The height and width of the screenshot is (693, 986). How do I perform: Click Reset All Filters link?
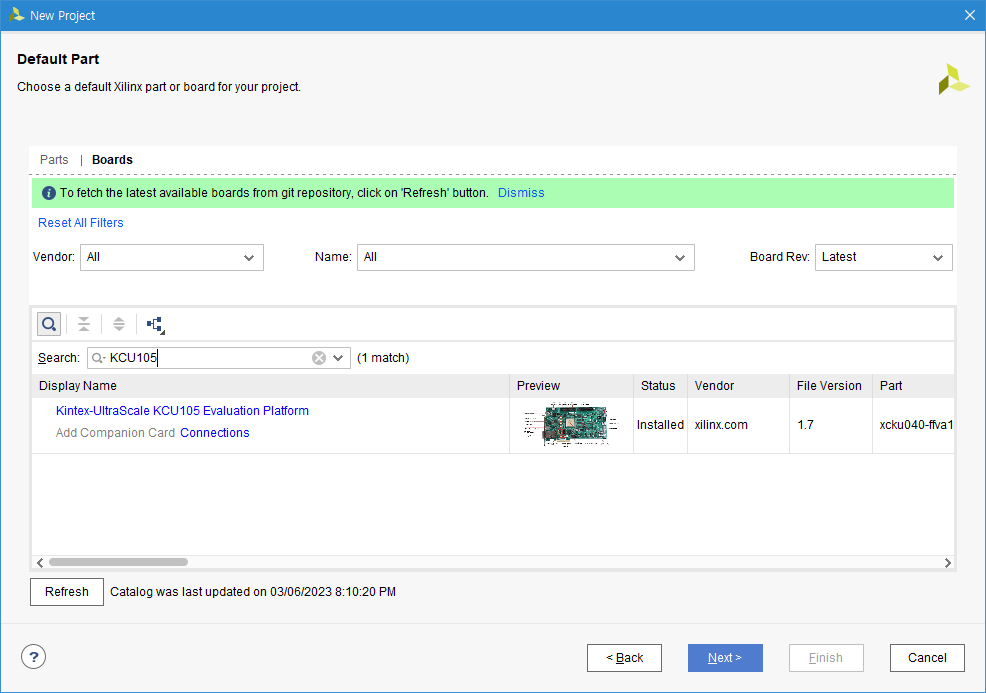click(x=80, y=223)
